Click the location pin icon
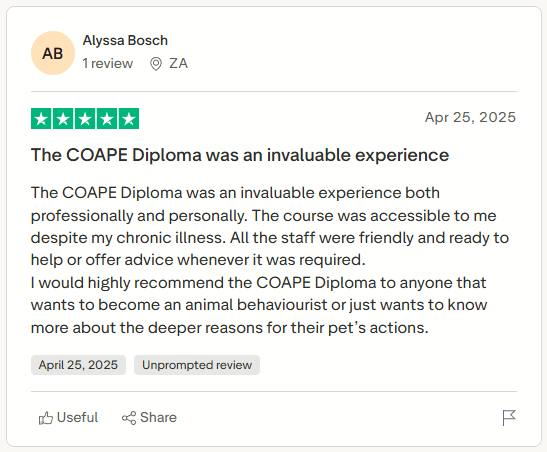This screenshot has height=452, width=547. 156,64
